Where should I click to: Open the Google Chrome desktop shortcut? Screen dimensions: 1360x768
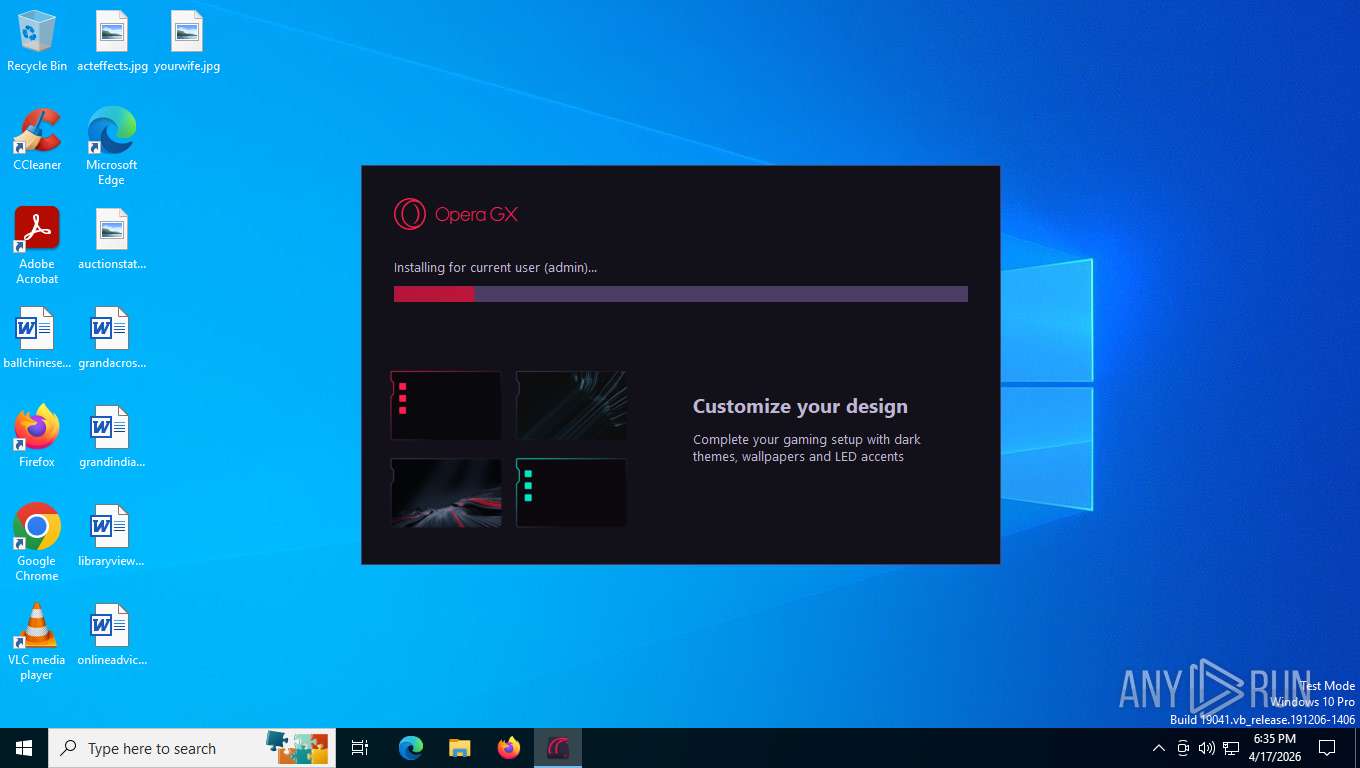pos(37,541)
